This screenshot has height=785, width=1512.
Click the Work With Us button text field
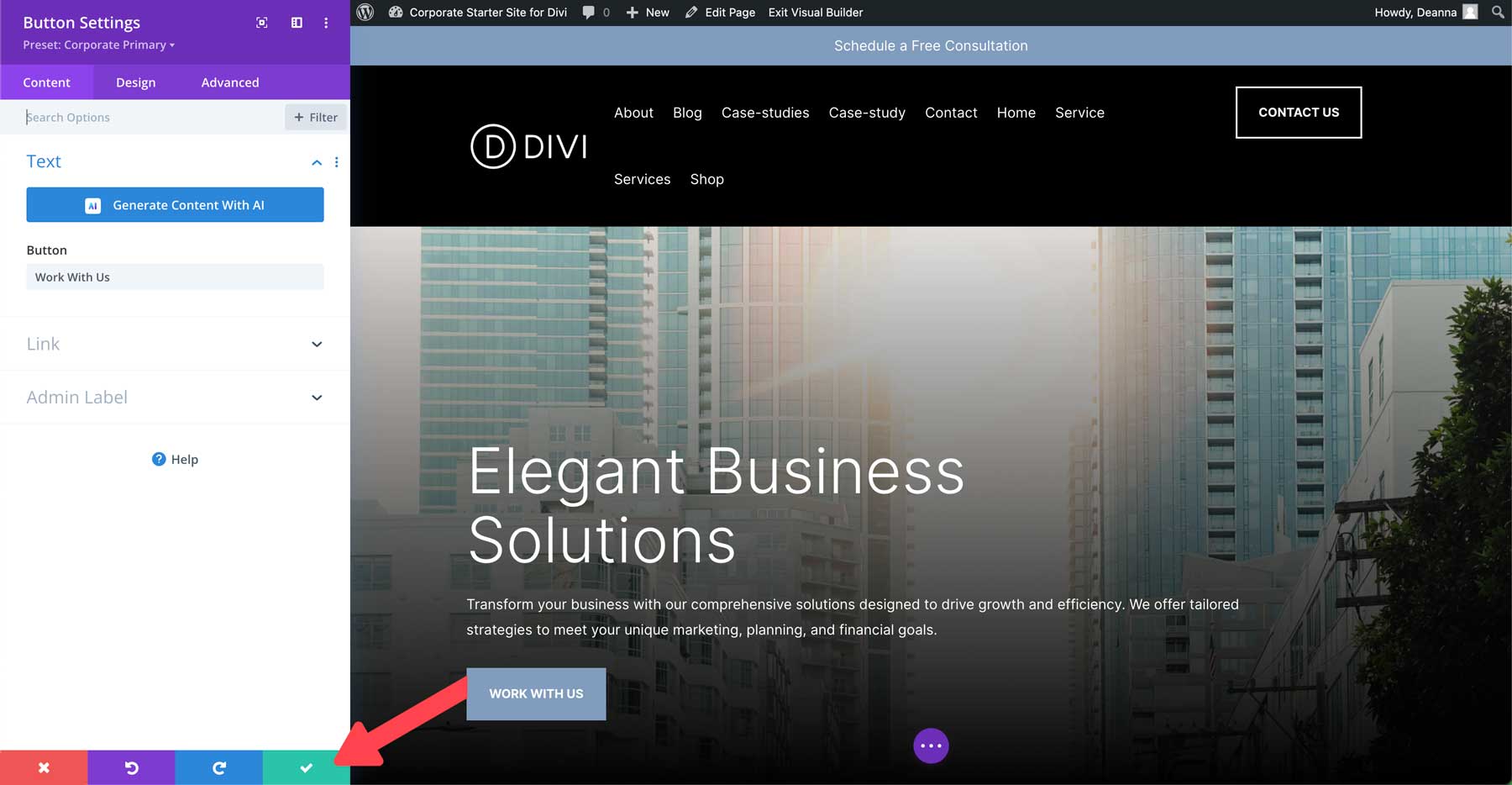(x=175, y=277)
